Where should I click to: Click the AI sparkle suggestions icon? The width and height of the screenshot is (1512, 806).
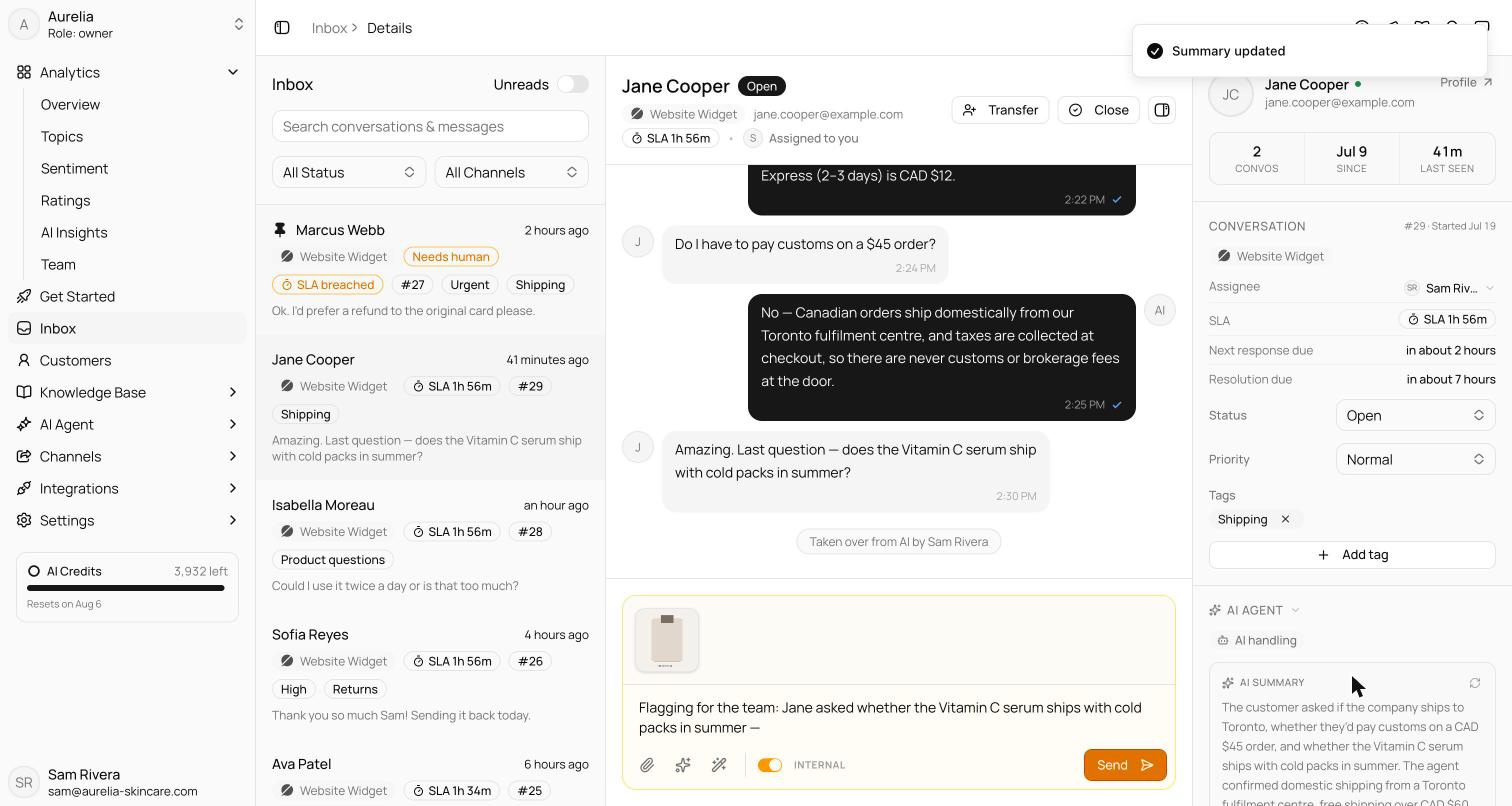[683, 765]
